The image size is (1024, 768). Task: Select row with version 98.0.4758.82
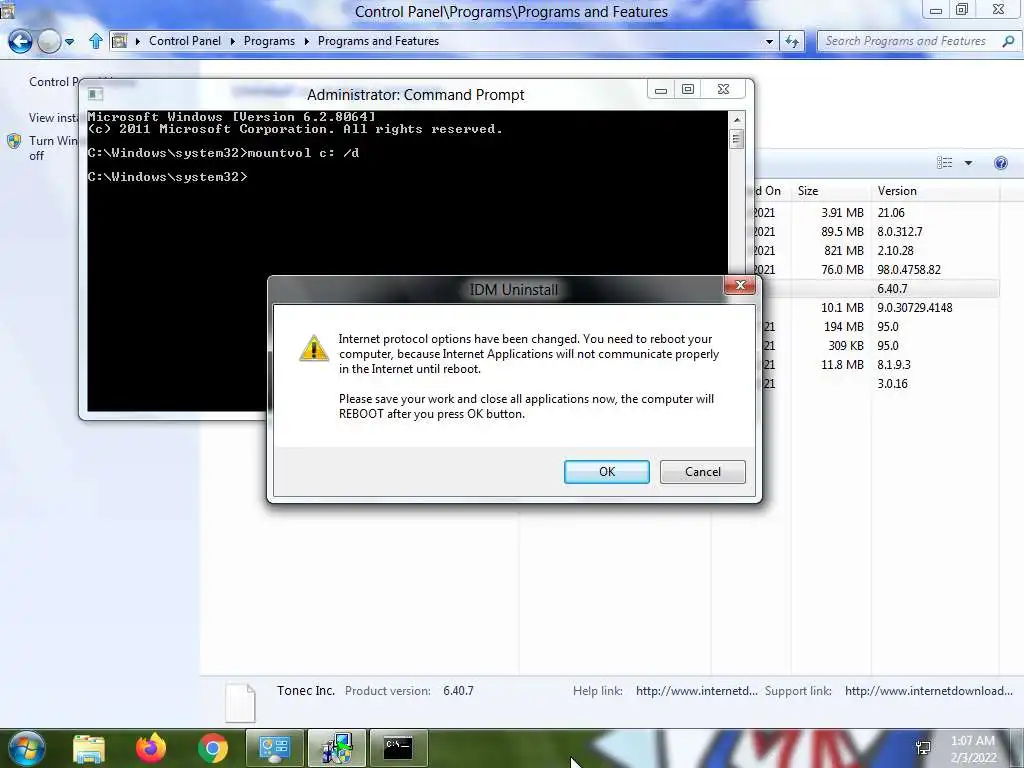[x=875, y=270]
